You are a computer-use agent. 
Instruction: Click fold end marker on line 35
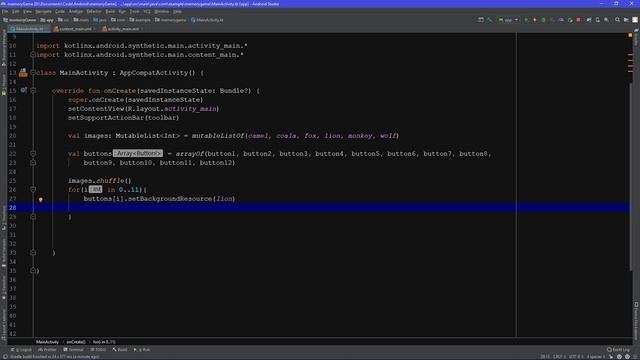click(33, 270)
